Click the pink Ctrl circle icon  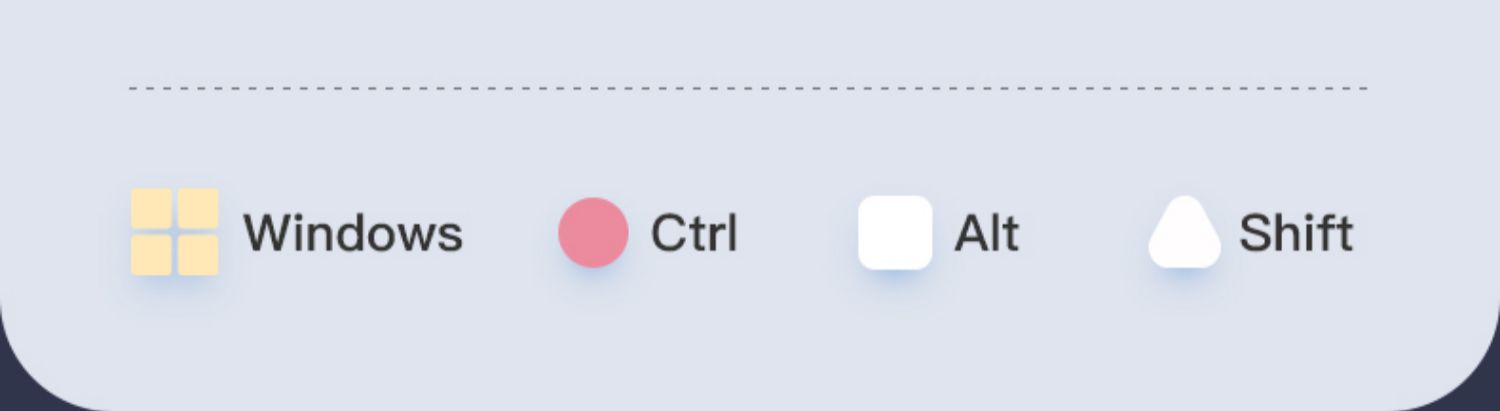593,233
